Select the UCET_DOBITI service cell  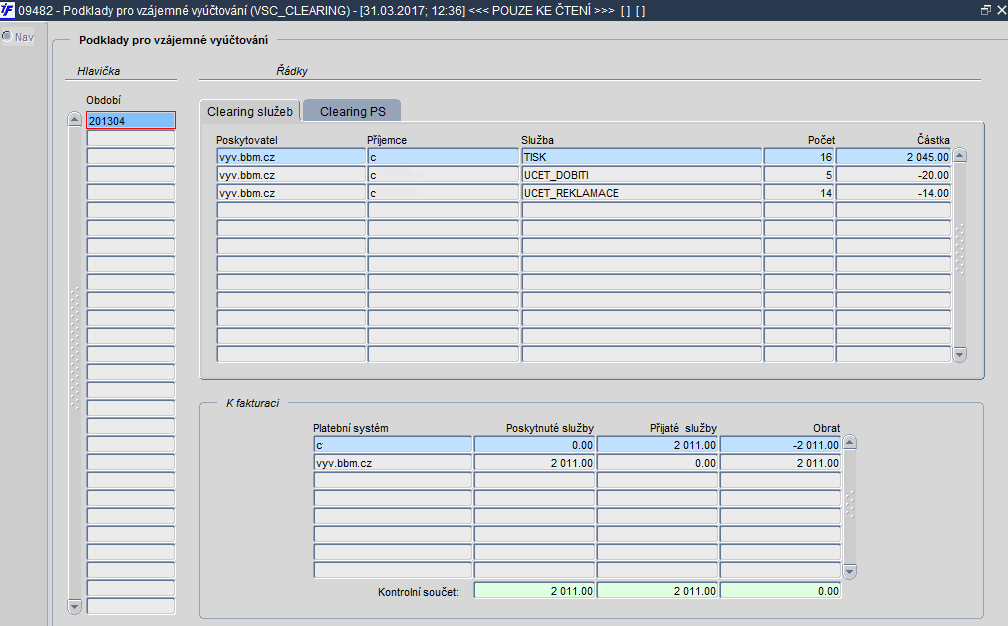tap(642, 175)
